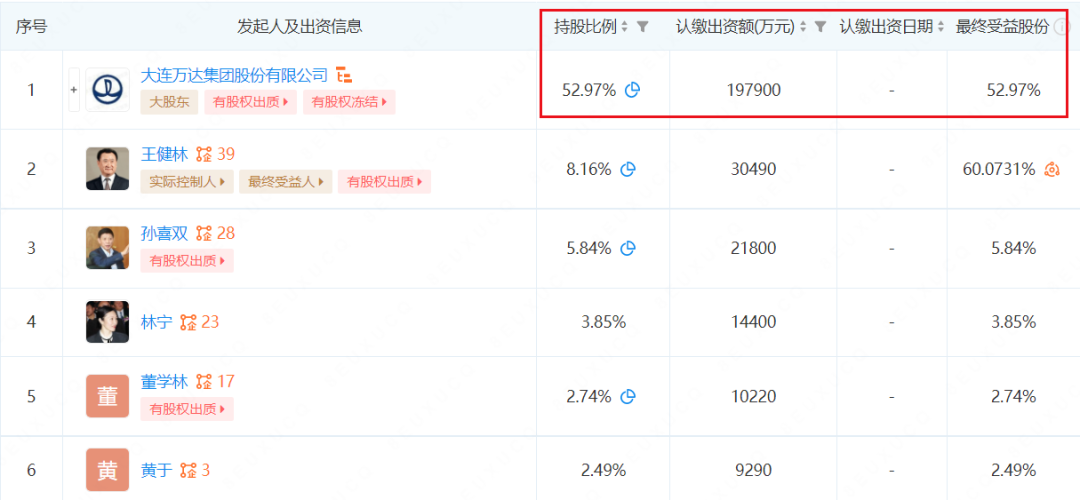
Task: Sort by 认缴出资日期 column arrows
Action: click(x=942, y=27)
